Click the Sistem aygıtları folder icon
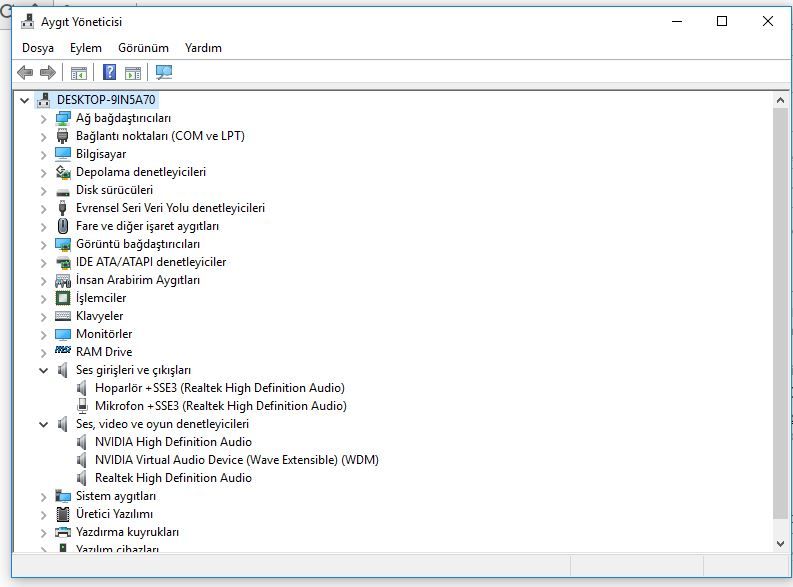Viewport: 793px width, 587px height. [x=63, y=496]
